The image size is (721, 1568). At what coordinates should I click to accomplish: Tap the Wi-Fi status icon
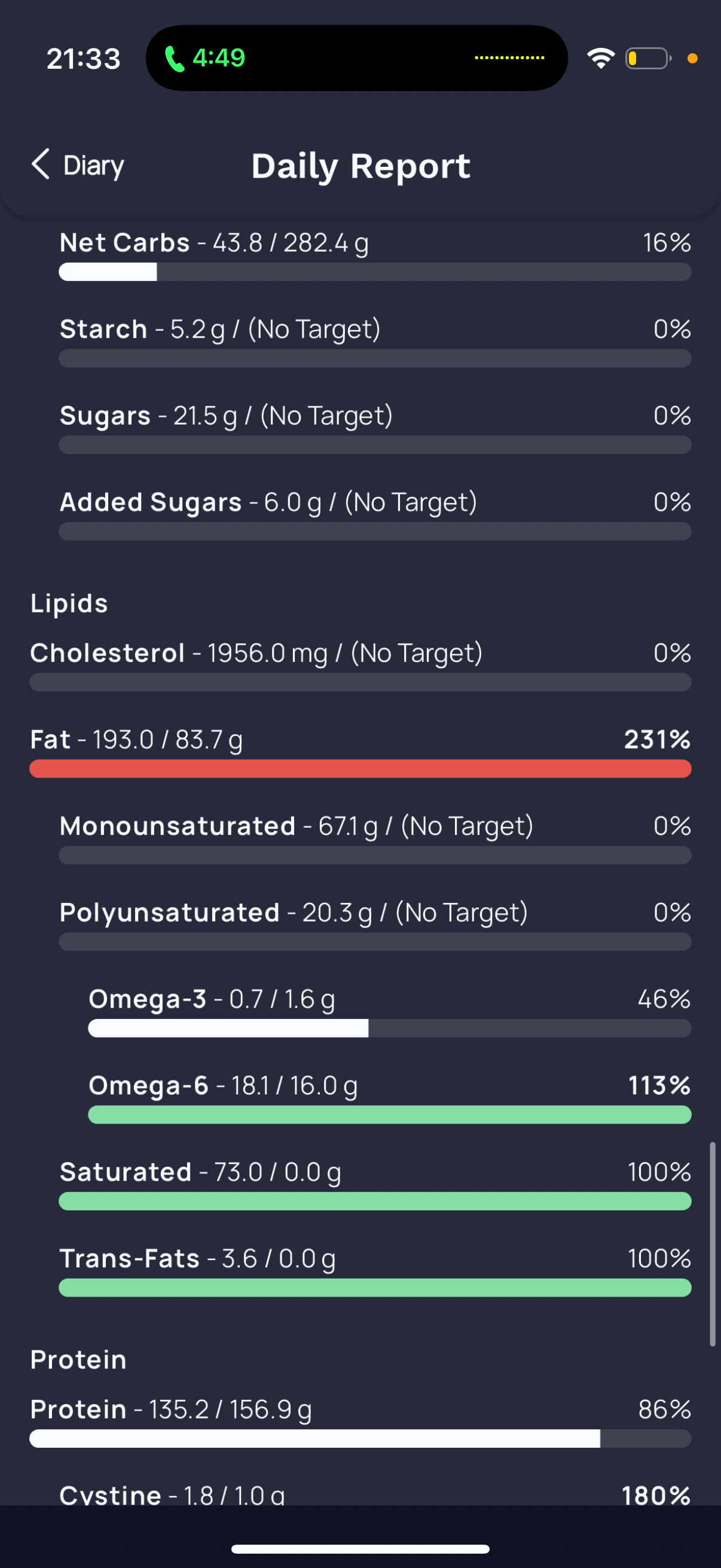pos(600,59)
